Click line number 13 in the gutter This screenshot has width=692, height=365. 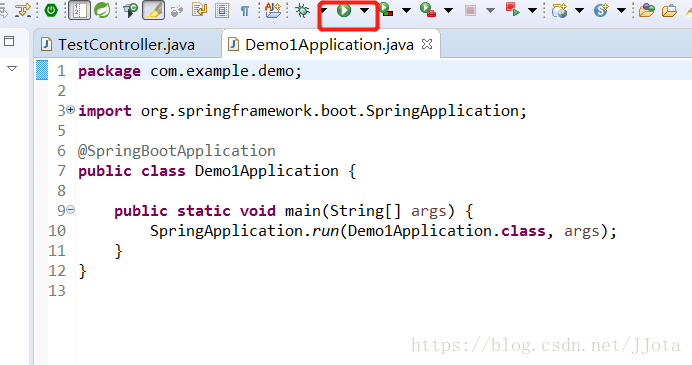tap(57, 291)
